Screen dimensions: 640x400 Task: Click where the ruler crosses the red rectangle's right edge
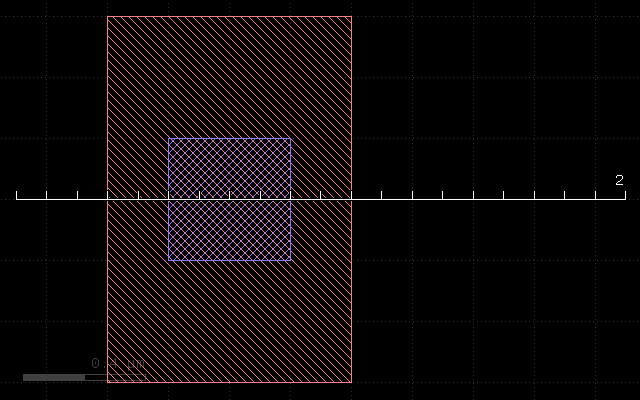(351, 199)
